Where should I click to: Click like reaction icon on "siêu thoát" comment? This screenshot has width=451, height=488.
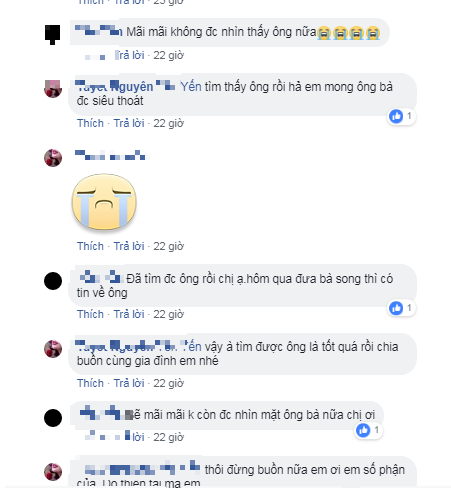[396, 116]
